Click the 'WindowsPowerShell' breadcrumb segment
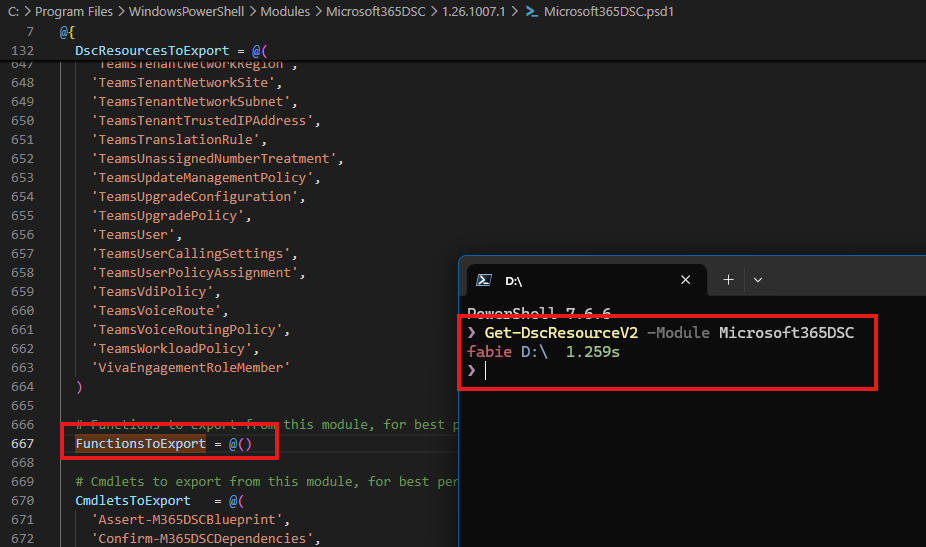 click(x=186, y=11)
